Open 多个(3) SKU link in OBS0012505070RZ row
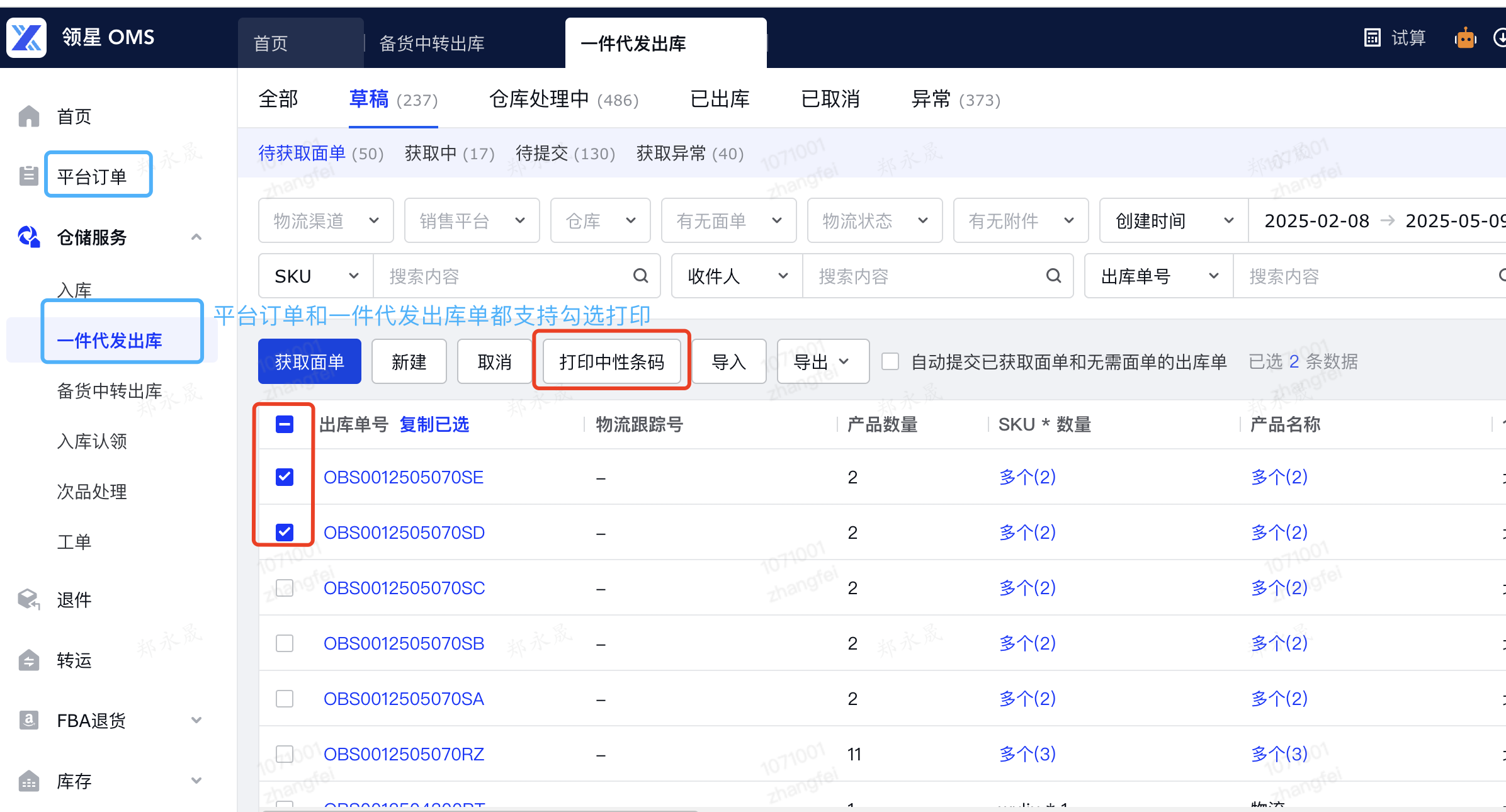This screenshot has height=812, width=1506. [1028, 754]
